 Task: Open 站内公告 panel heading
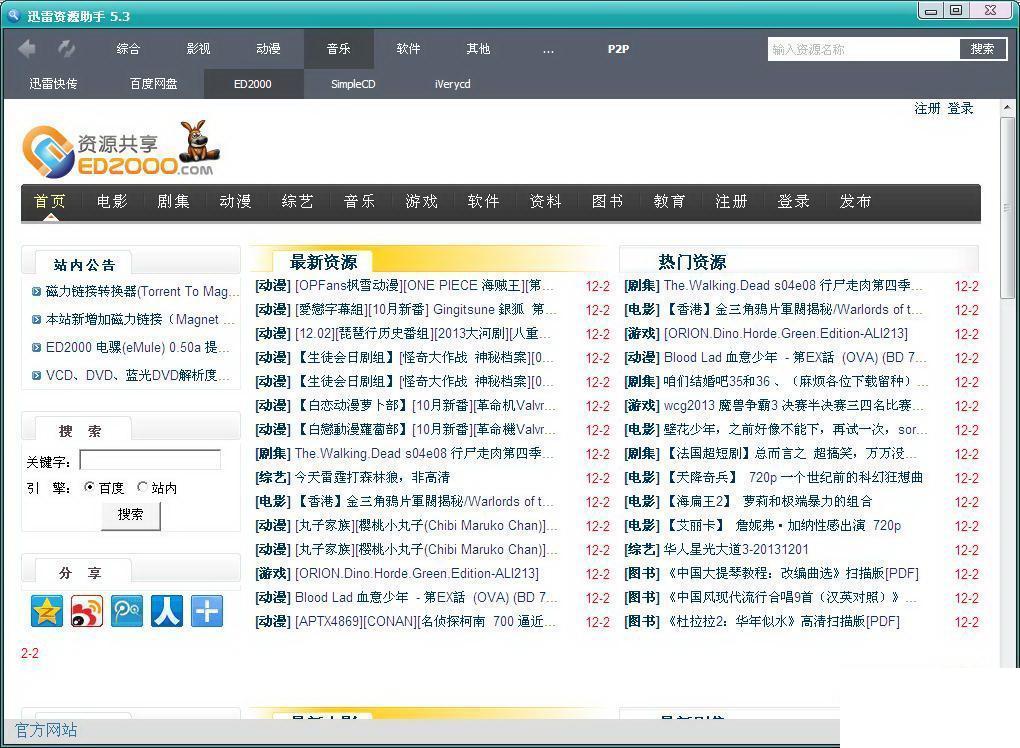click(x=84, y=265)
